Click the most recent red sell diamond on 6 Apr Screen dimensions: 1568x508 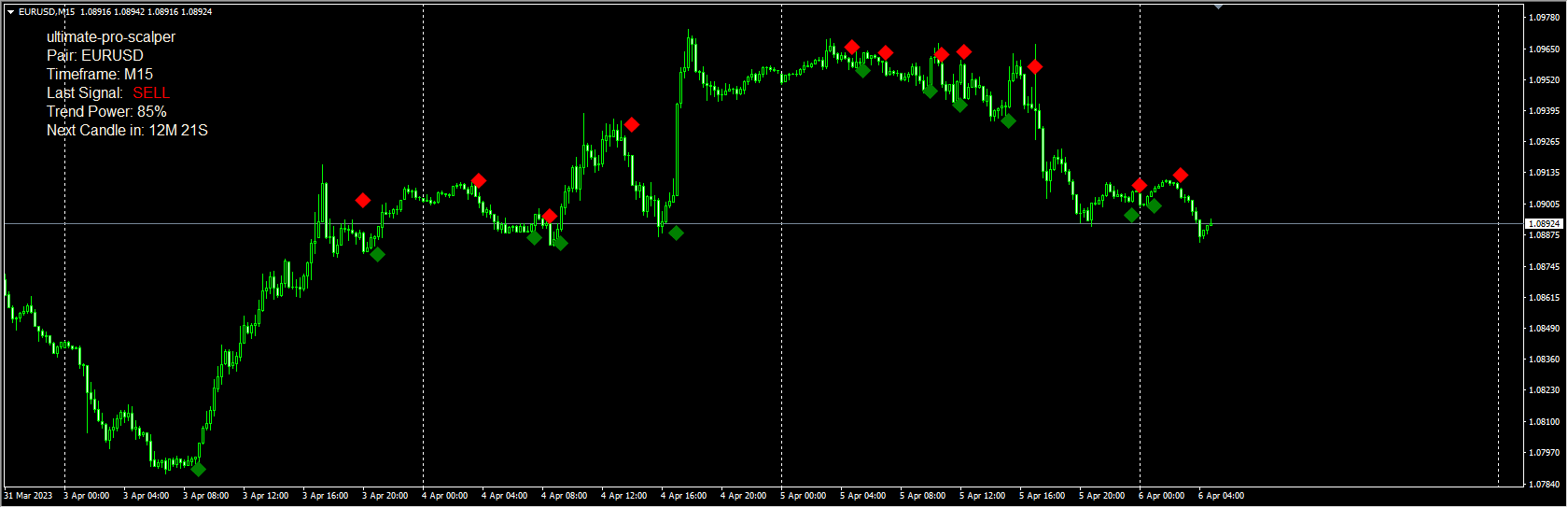click(1181, 175)
